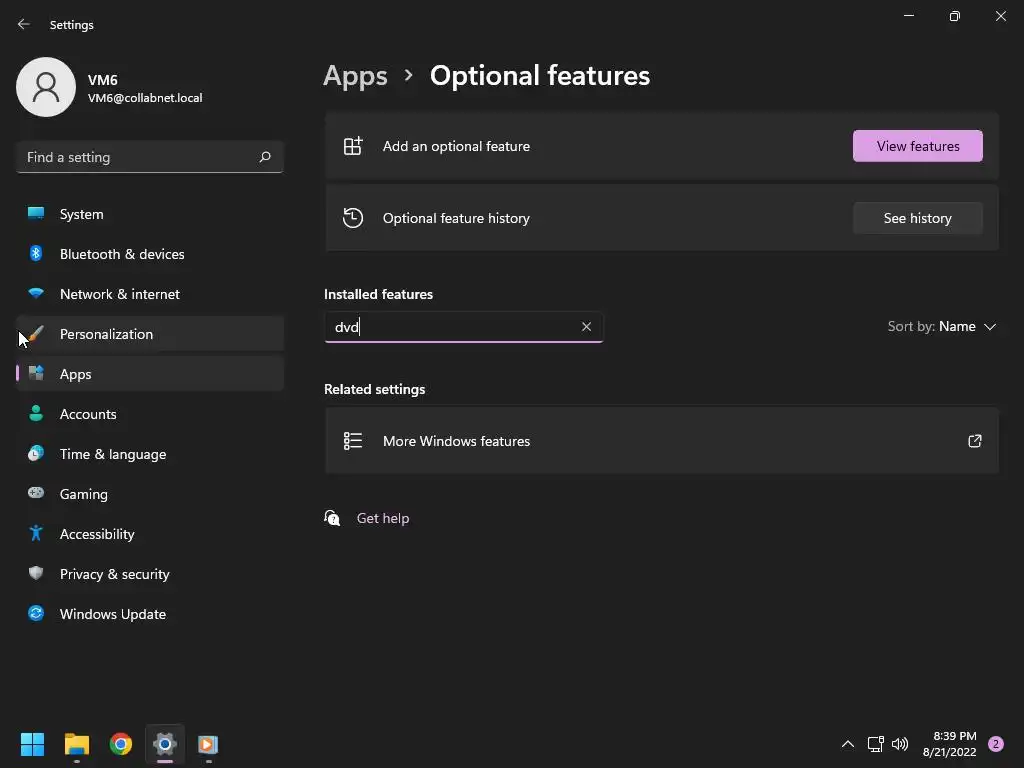
Task: Open Bluetooth & devices settings
Action: click(x=122, y=254)
